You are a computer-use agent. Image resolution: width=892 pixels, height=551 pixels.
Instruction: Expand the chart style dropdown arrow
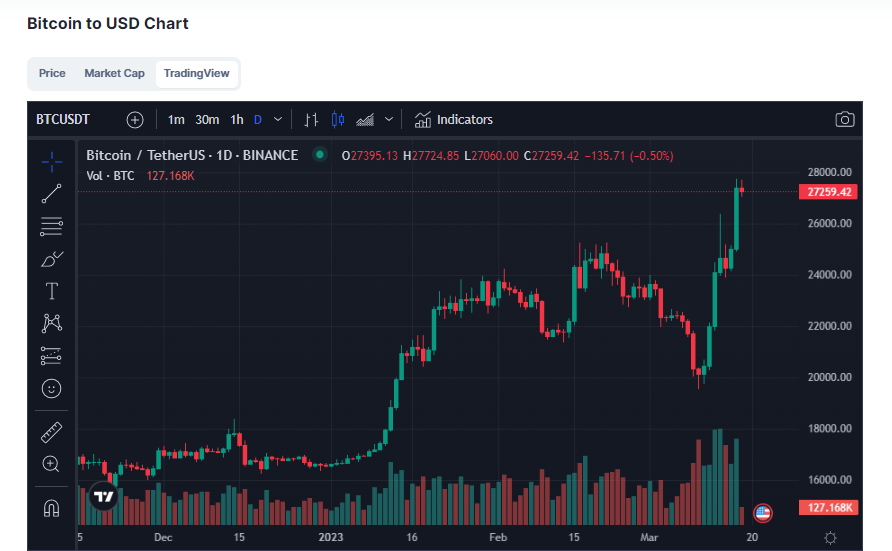(389, 119)
